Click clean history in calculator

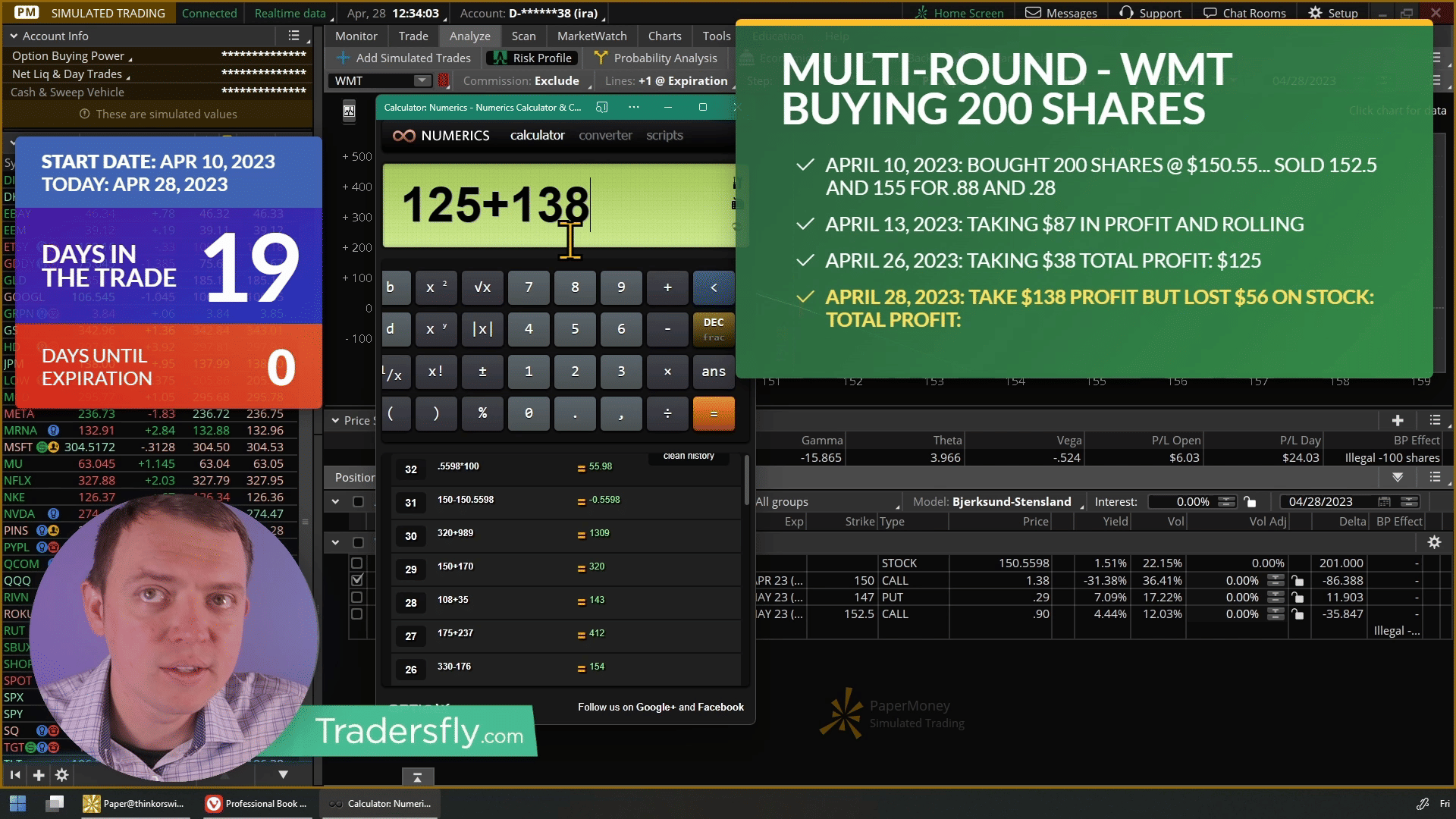click(x=689, y=456)
